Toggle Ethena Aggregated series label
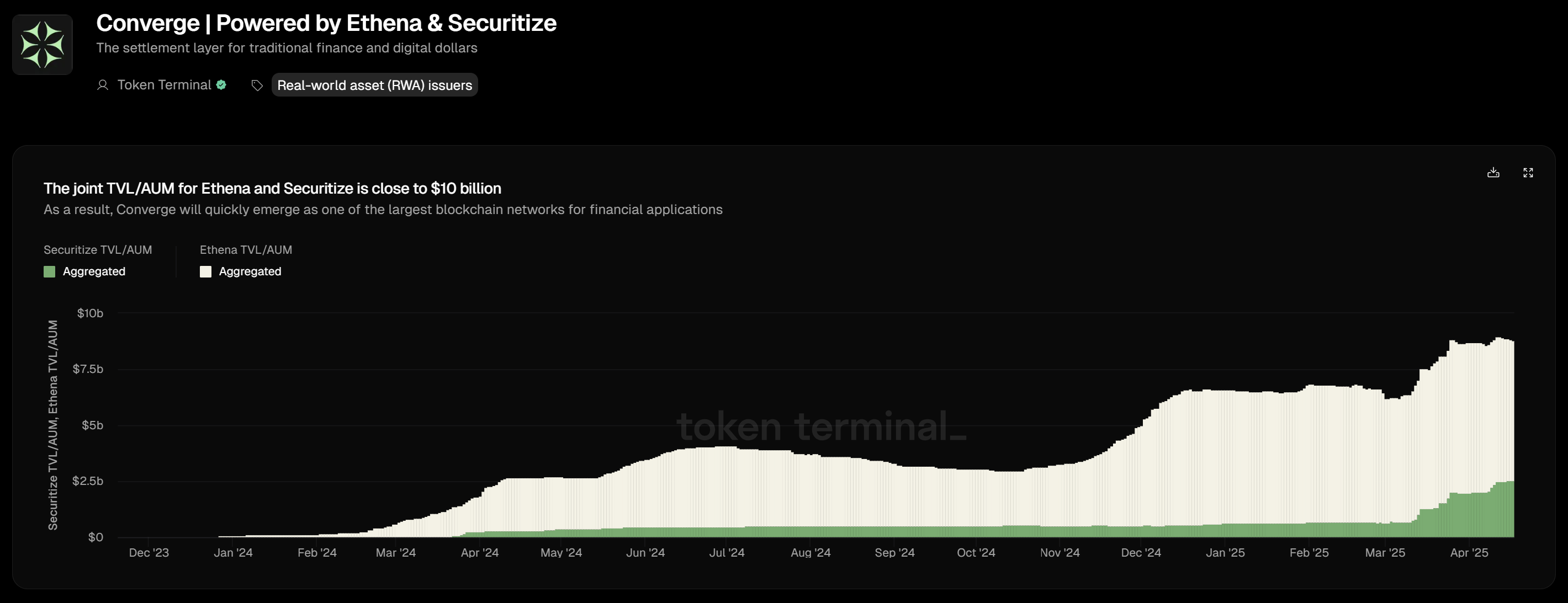The height and width of the screenshot is (603, 1568). click(x=250, y=271)
